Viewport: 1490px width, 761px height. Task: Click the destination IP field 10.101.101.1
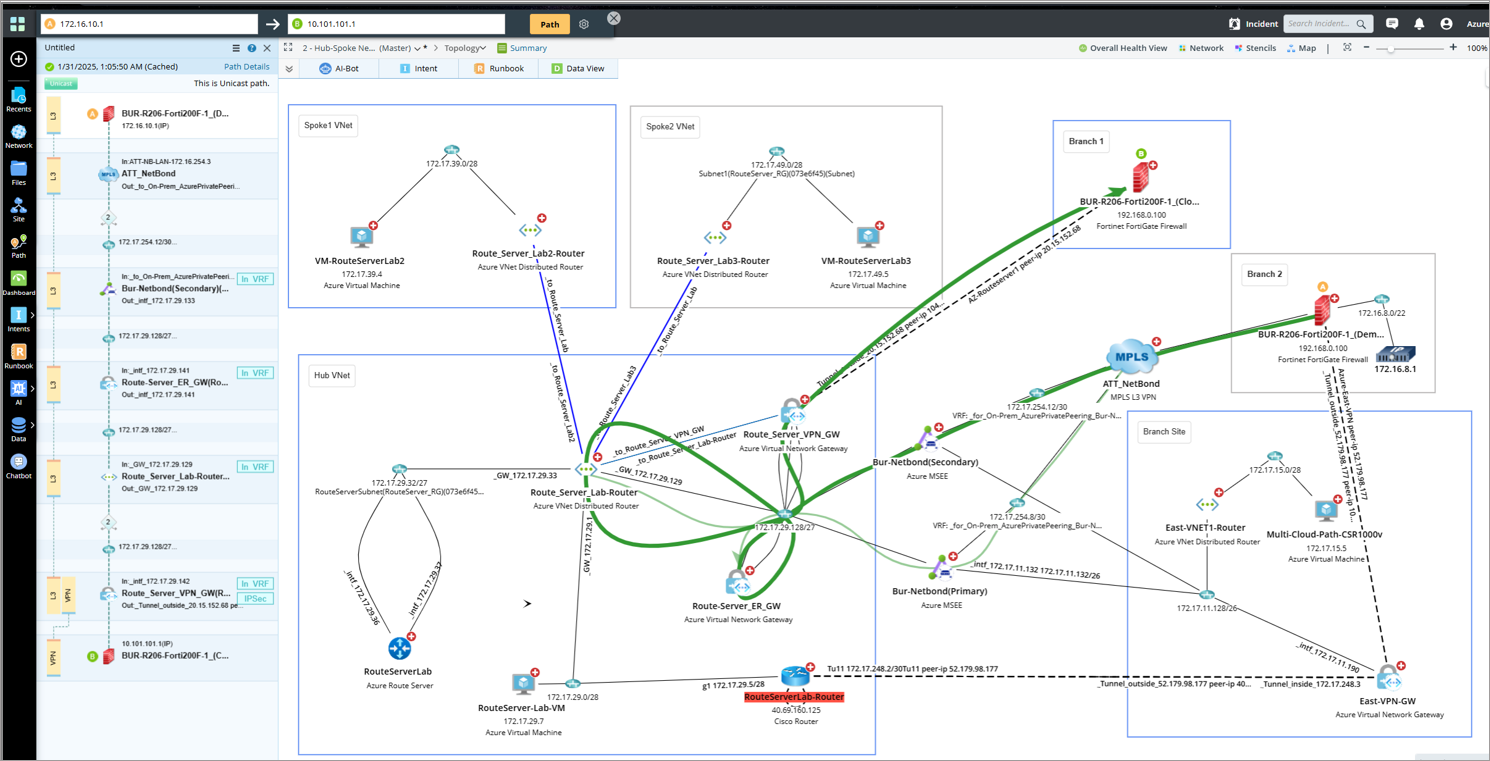(397, 23)
